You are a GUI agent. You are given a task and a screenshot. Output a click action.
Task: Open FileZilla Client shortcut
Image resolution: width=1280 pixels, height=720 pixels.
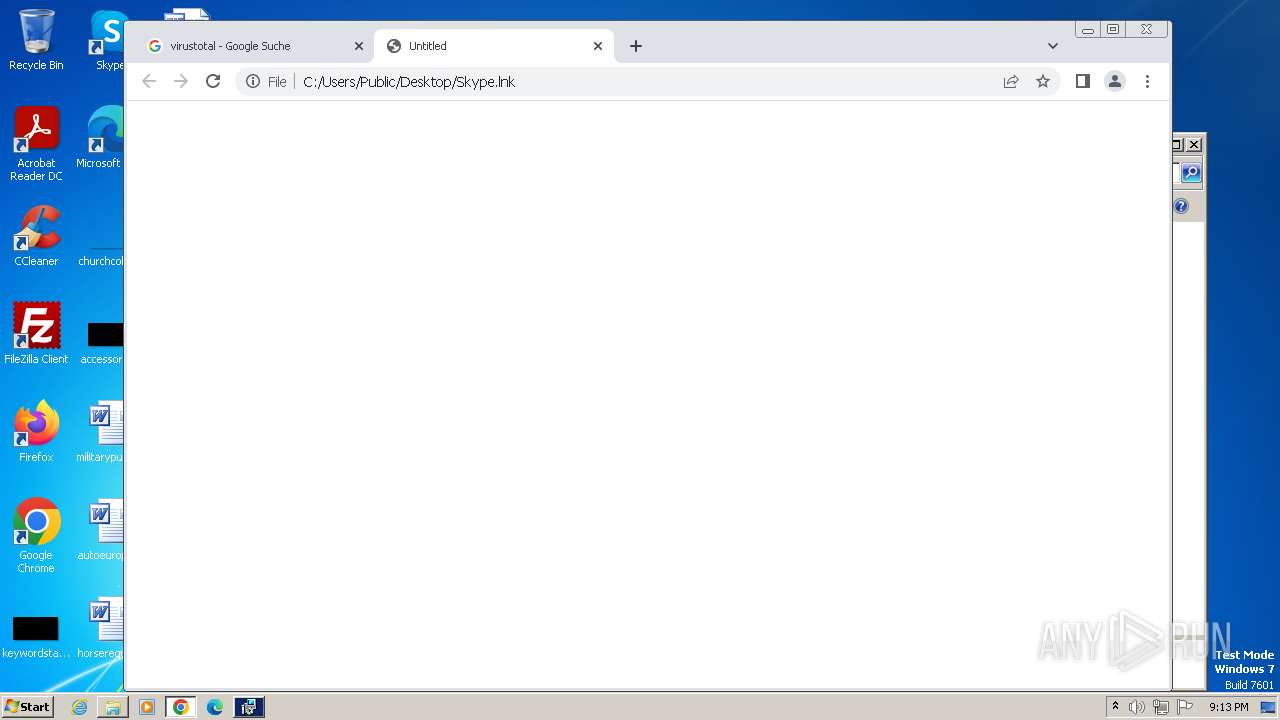click(x=36, y=333)
